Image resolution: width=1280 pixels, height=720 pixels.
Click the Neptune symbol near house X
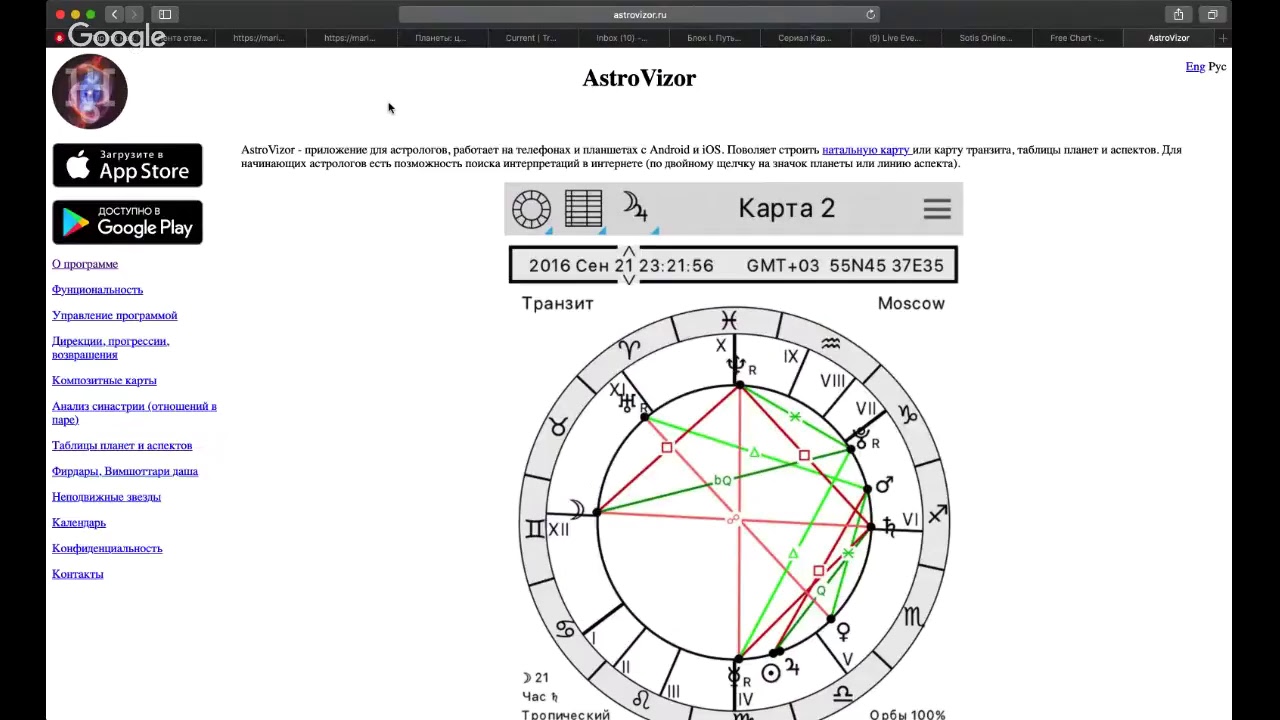(x=737, y=366)
